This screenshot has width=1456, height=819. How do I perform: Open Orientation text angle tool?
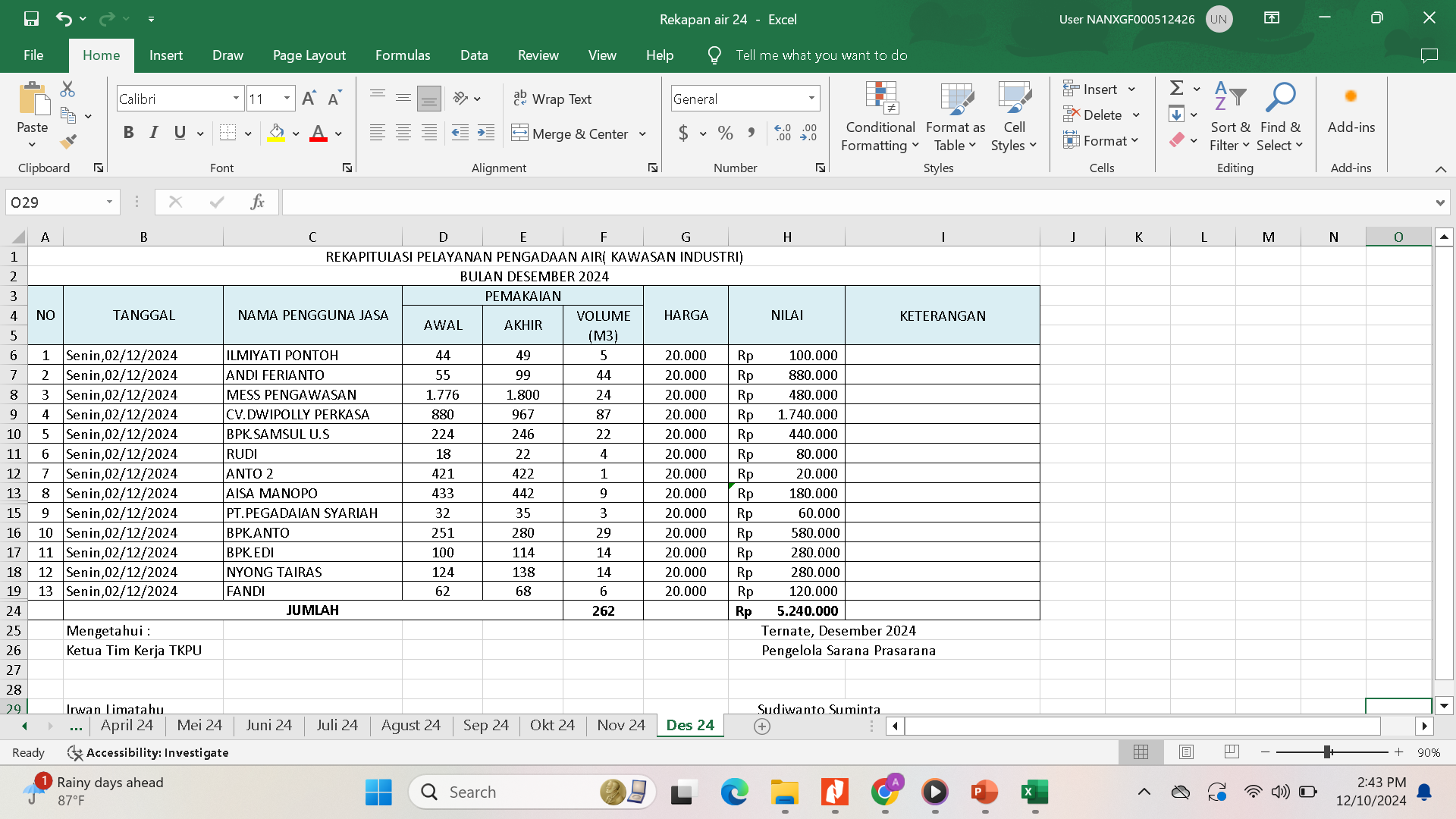point(460,99)
